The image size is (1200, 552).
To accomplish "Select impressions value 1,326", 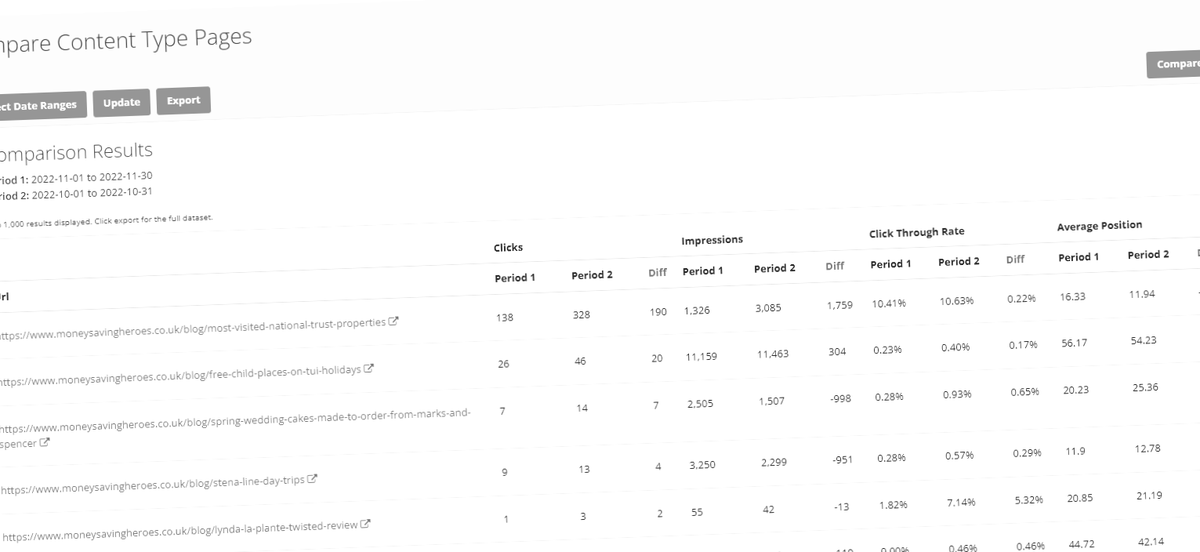I will click(699, 311).
